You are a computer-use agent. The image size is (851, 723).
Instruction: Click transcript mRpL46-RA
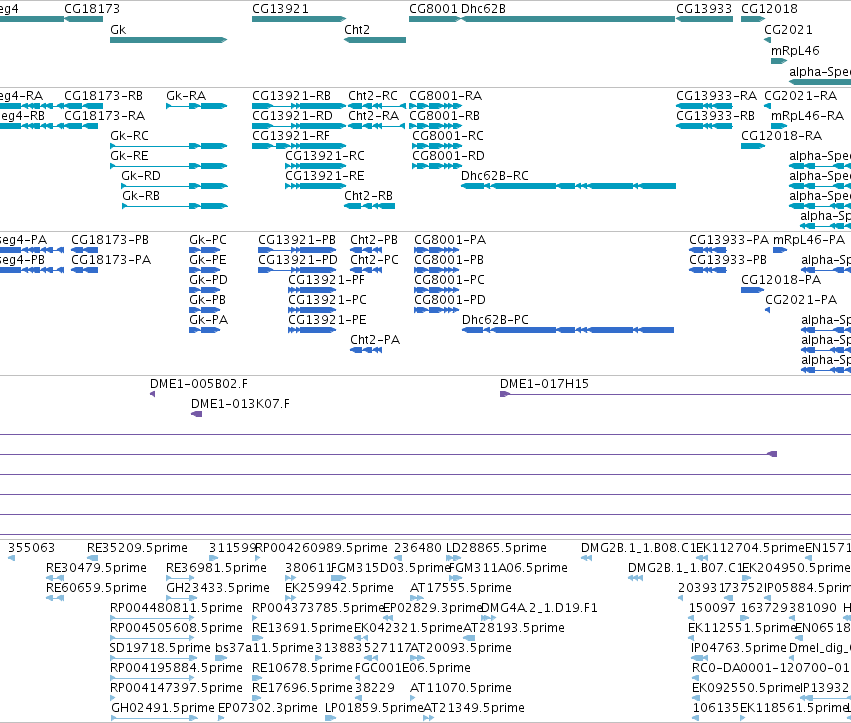coord(808,116)
